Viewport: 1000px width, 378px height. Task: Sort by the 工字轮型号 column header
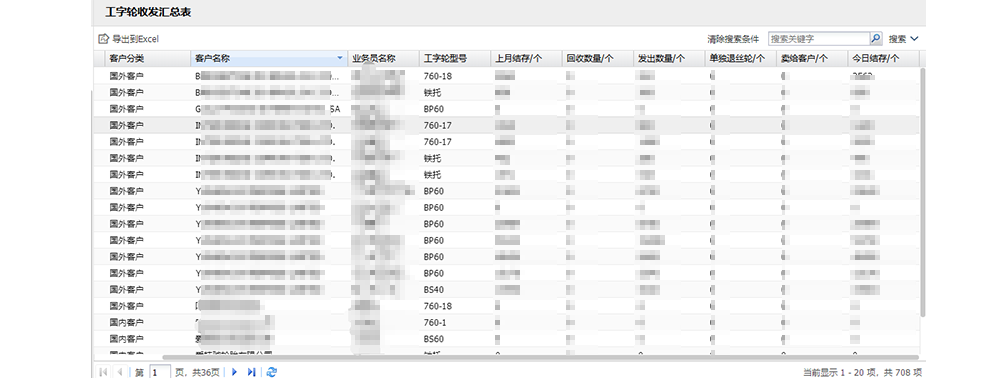pyautogui.click(x=454, y=58)
